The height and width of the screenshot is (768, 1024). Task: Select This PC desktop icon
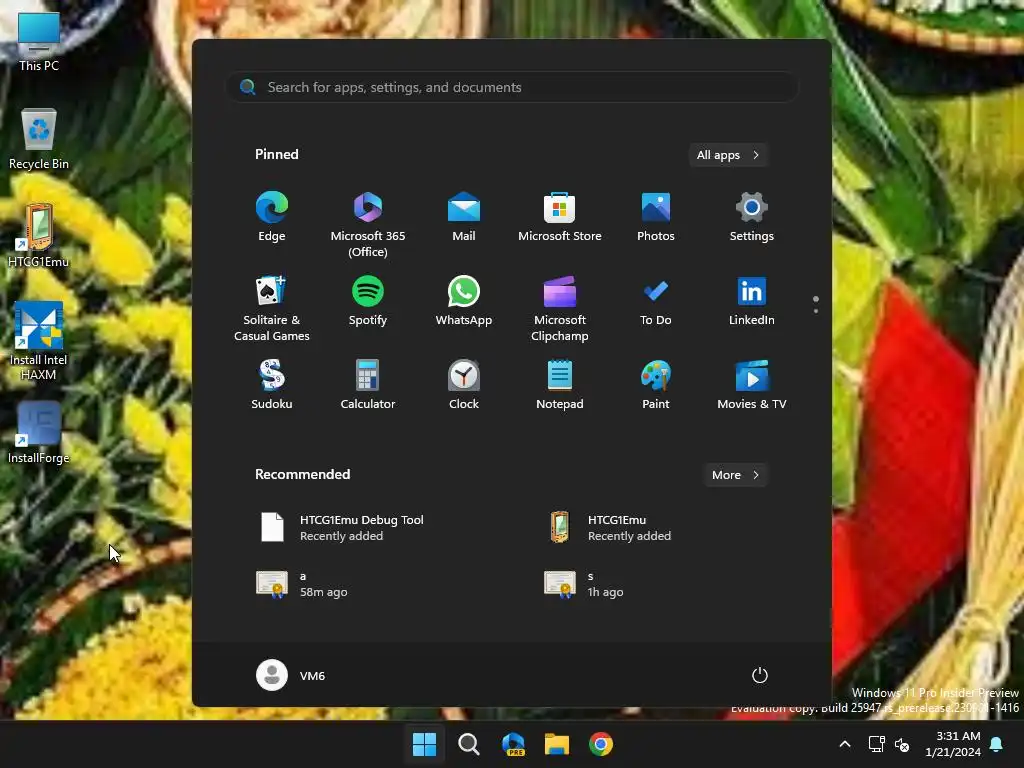click(39, 42)
